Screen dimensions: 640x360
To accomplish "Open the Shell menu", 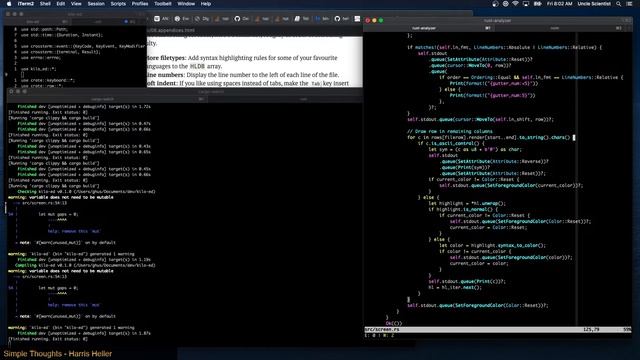I will [x=45, y=4].
